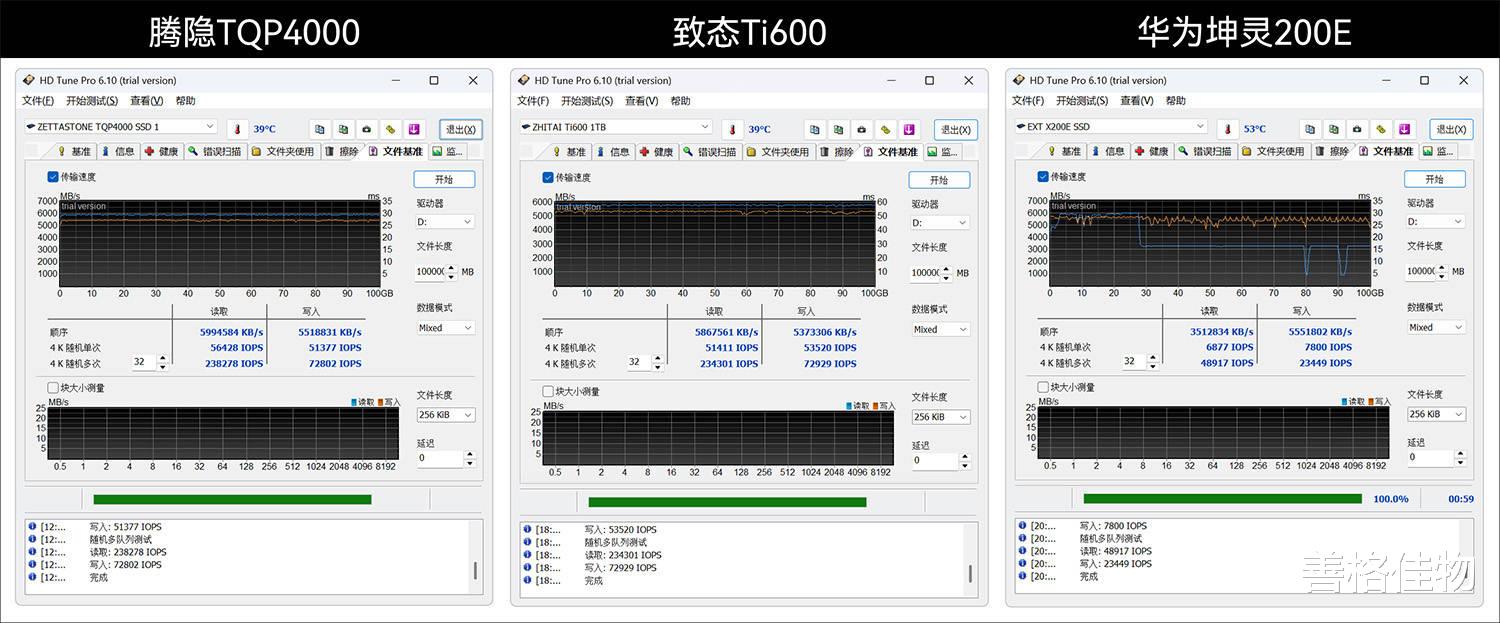Open 256 KiB dropdown in X200E window
The width and height of the screenshot is (1500, 623).
(1436, 414)
